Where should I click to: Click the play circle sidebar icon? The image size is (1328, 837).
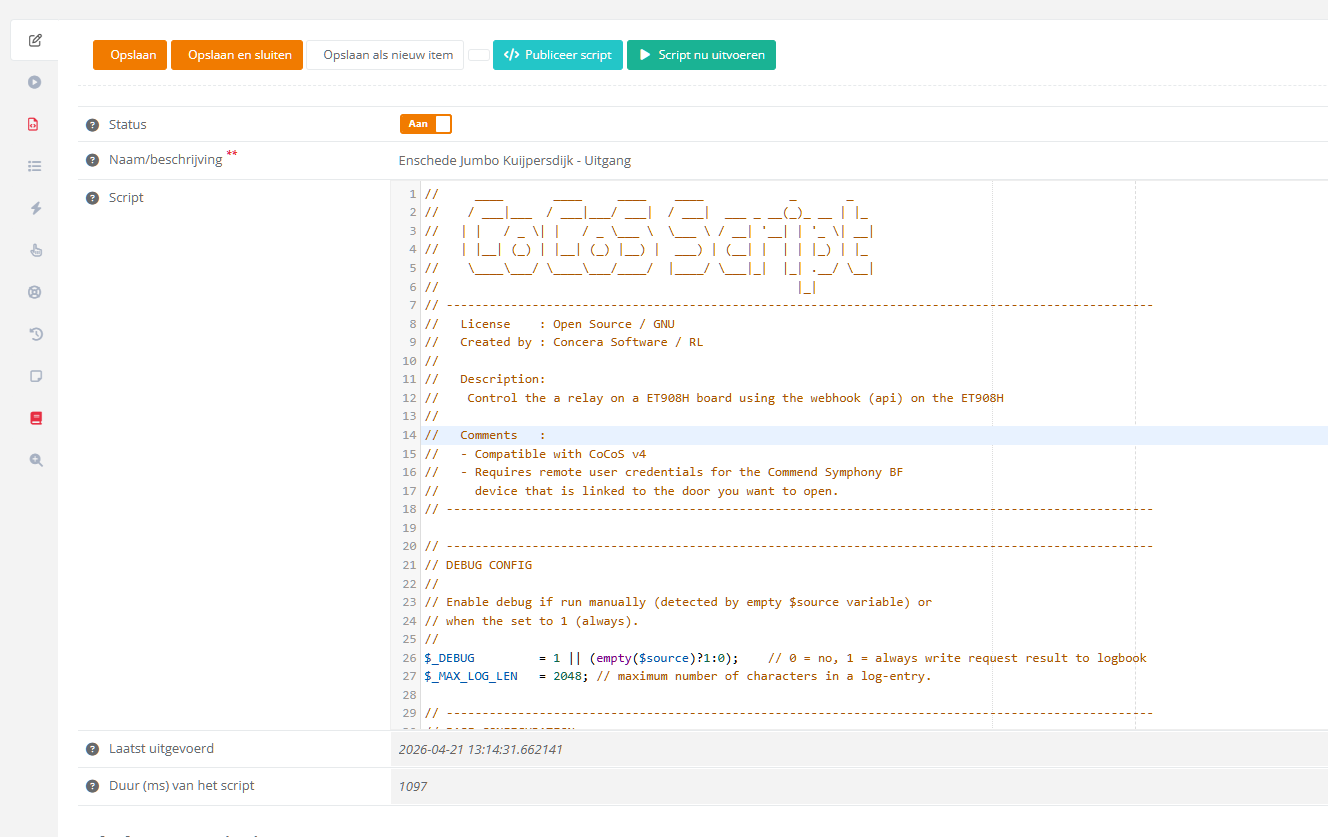point(35,82)
